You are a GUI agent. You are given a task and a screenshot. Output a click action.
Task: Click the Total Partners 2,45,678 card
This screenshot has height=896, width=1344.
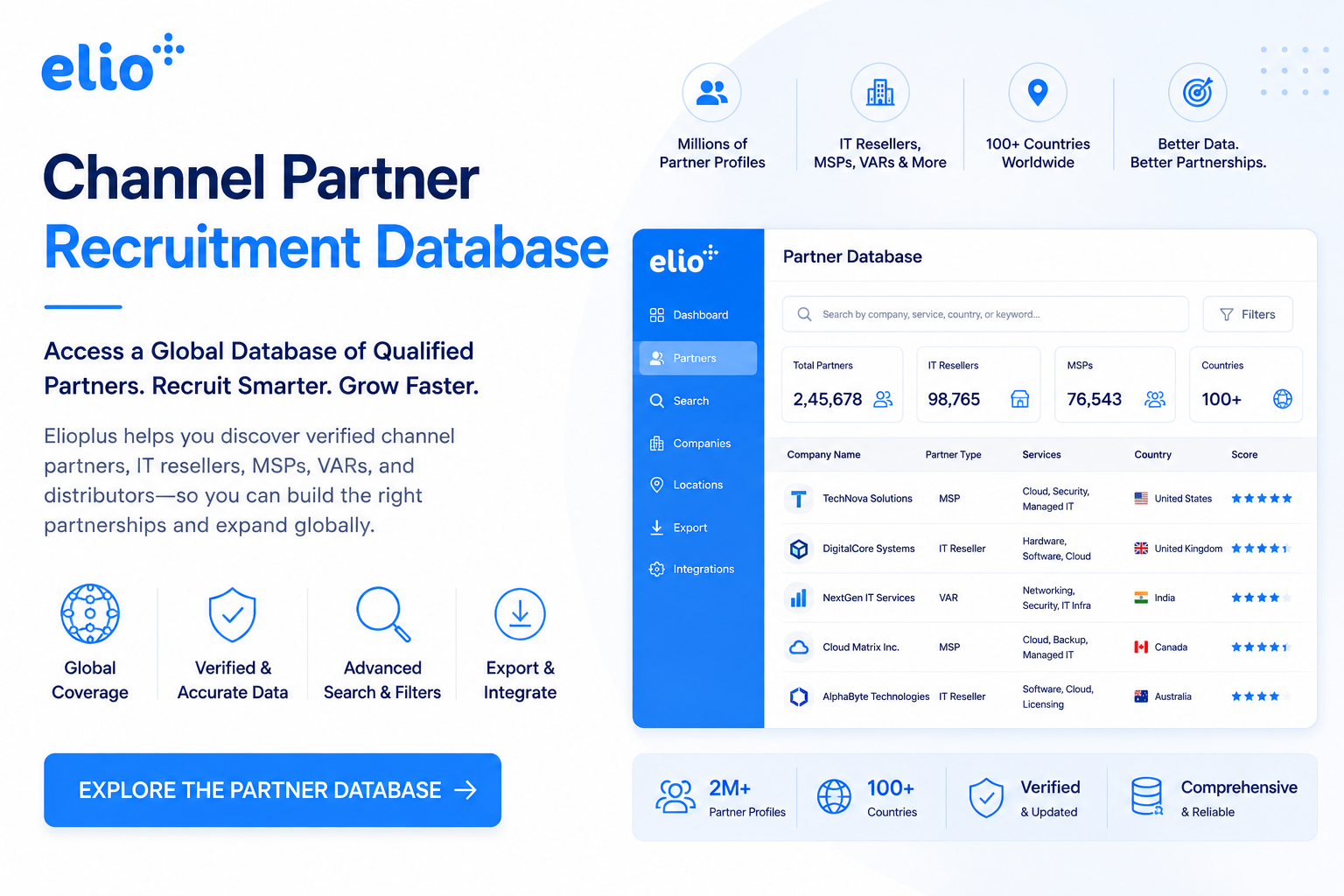pyautogui.click(x=842, y=385)
